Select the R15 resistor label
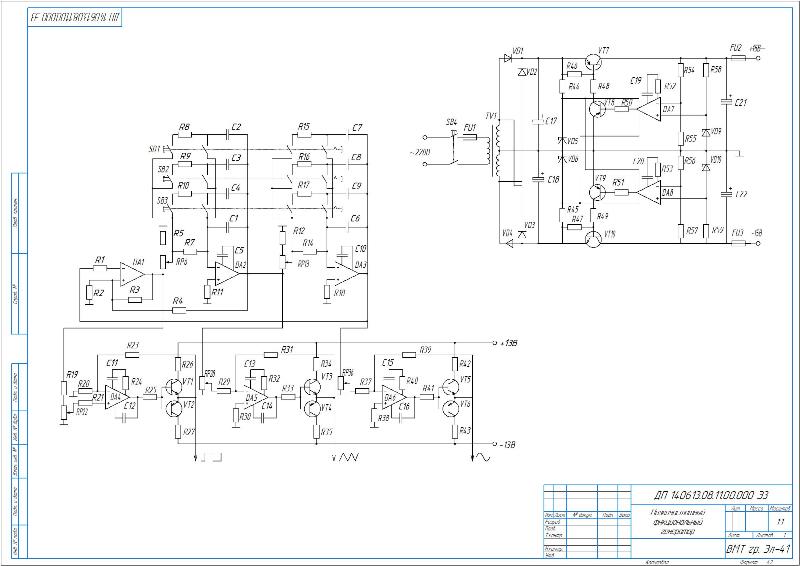 coord(304,127)
